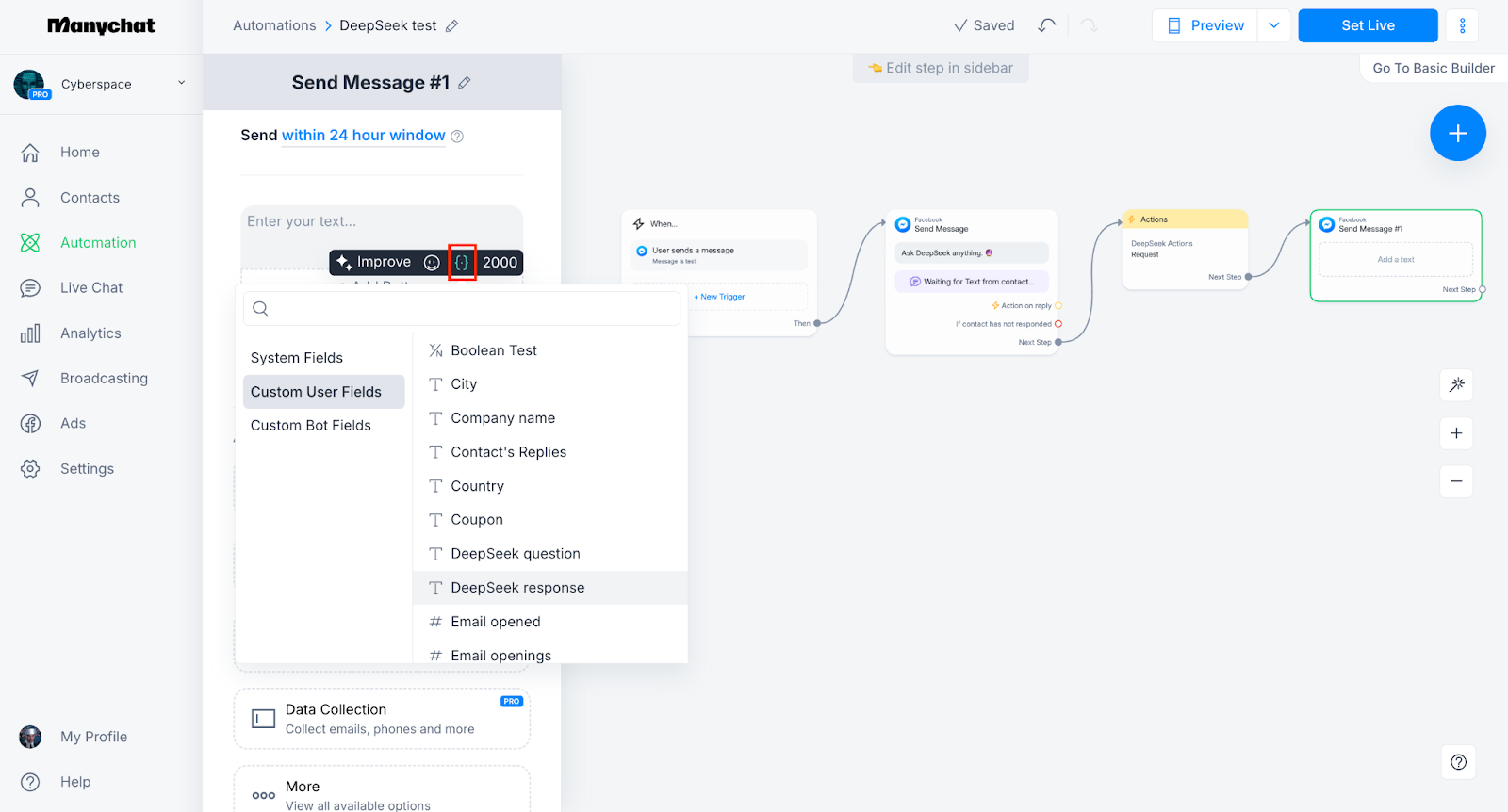Click the Live Chat bubble icon
This screenshot has height=812, width=1508.
(x=30, y=288)
